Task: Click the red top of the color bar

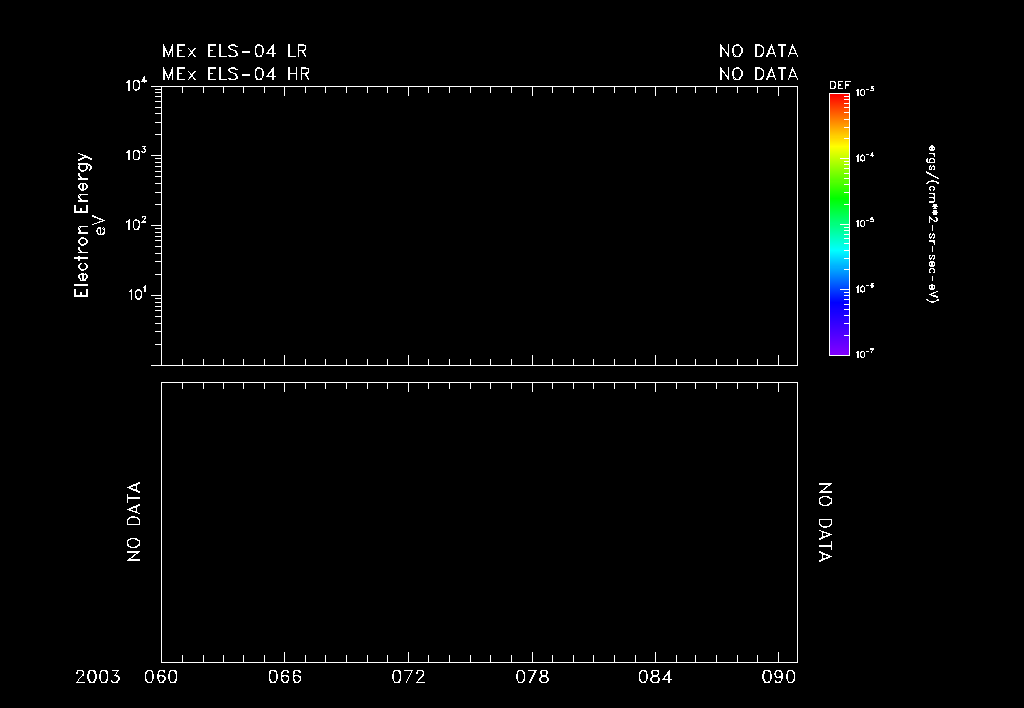Action: click(839, 100)
